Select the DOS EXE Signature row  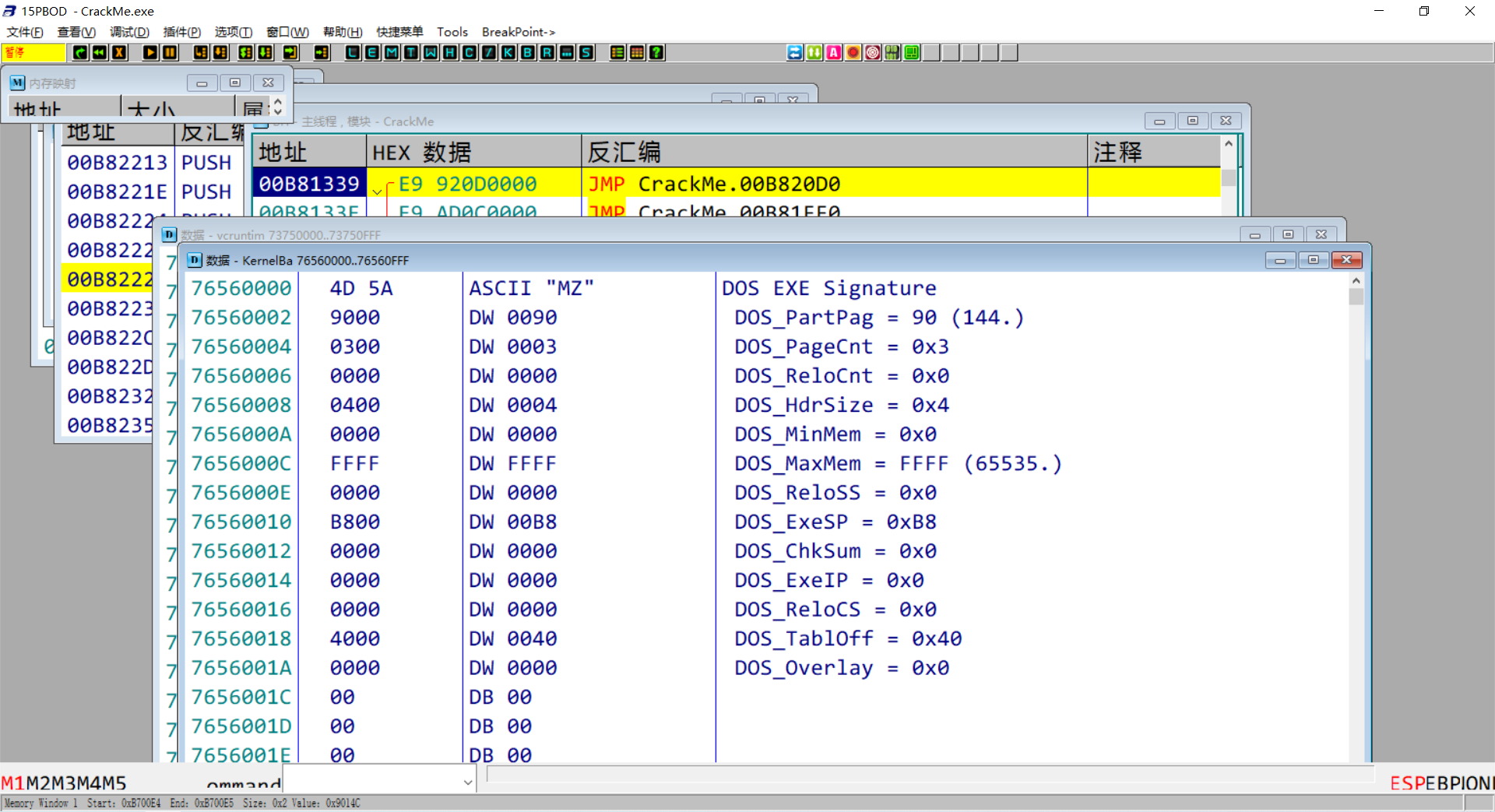tap(828, 288)
